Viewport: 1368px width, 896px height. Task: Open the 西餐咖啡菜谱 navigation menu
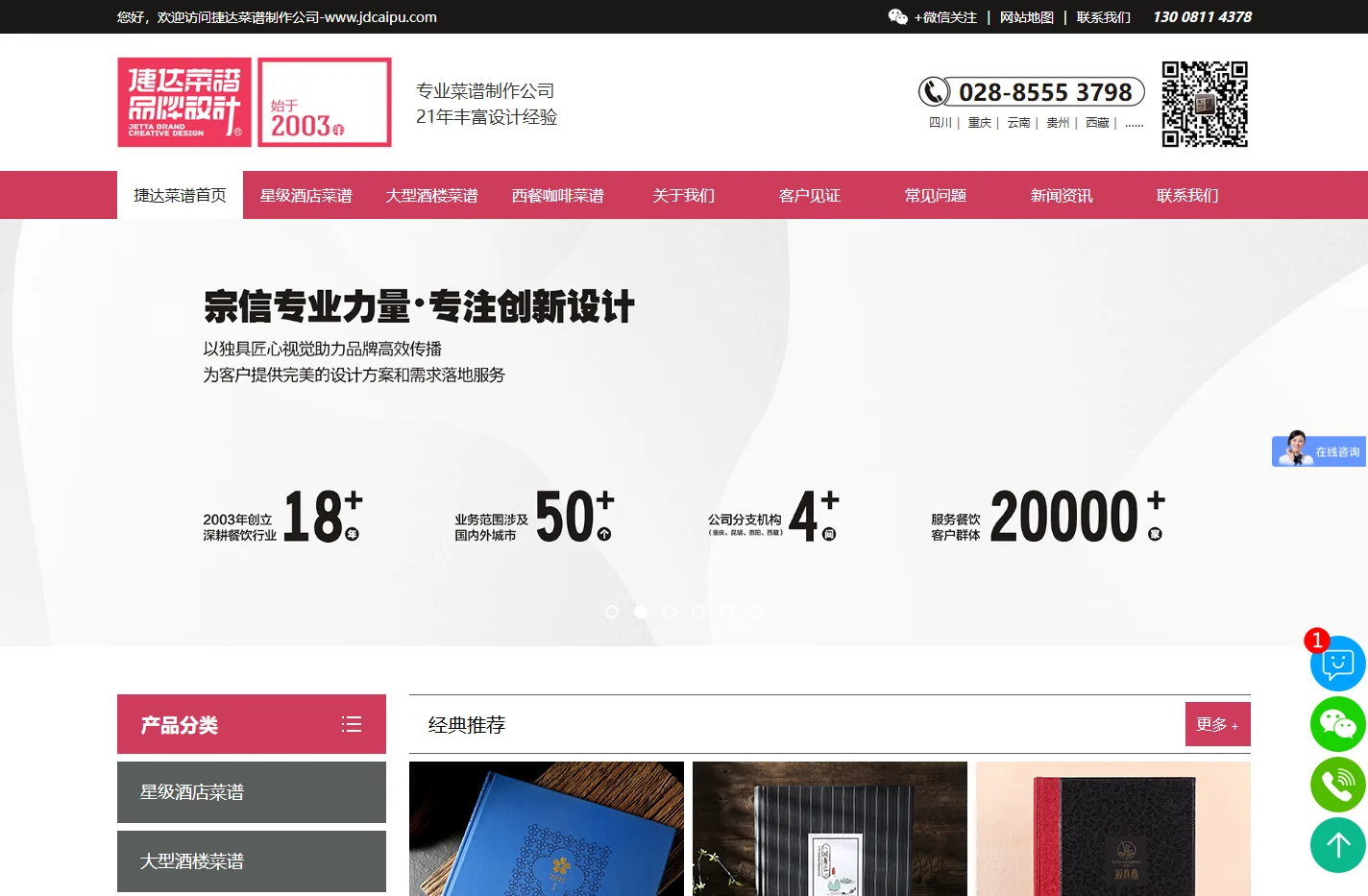pos(557,195)
